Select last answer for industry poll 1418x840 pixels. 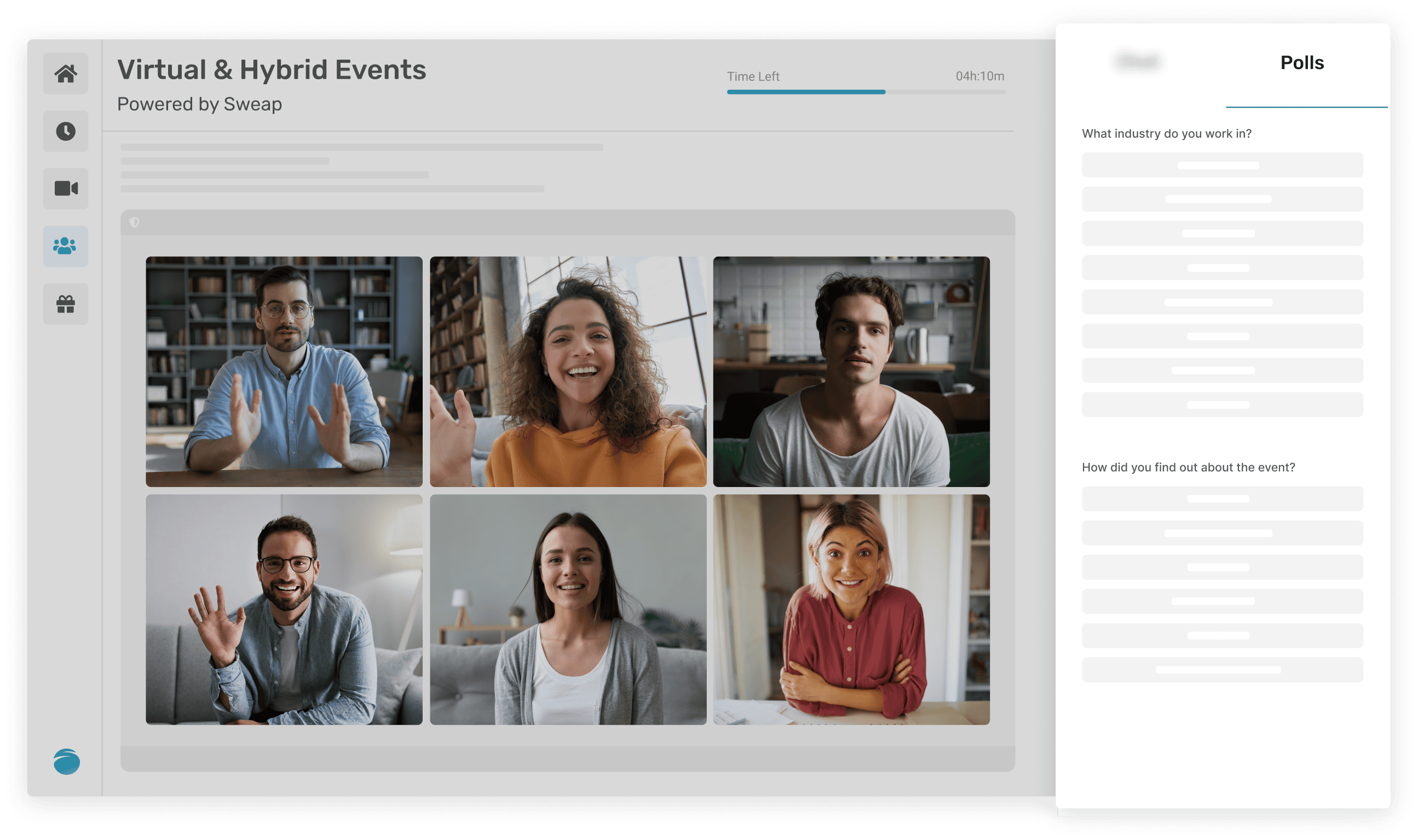tap(1221, 405)
